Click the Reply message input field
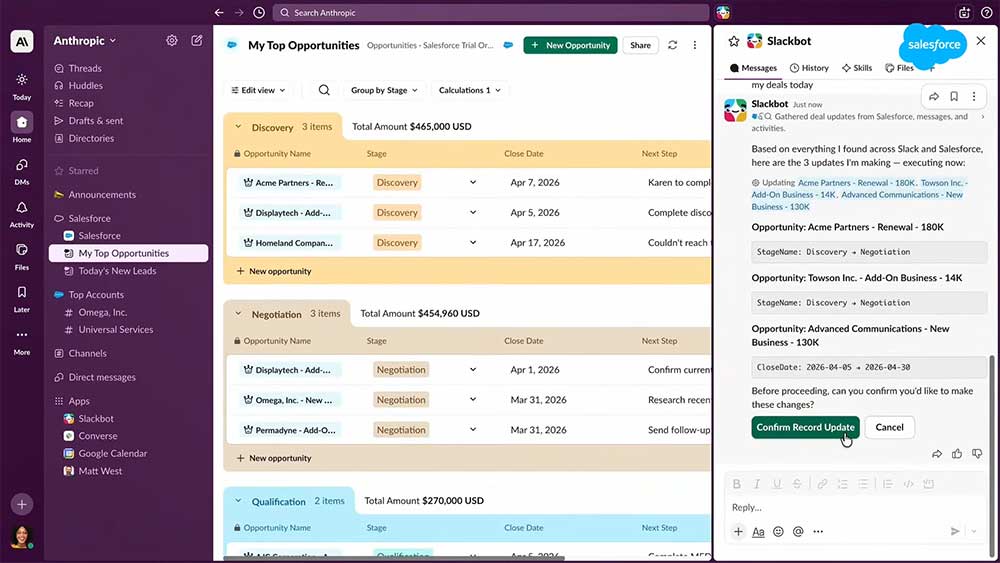This screenshot has height=563, width=1000. click(x=840, y=507)
